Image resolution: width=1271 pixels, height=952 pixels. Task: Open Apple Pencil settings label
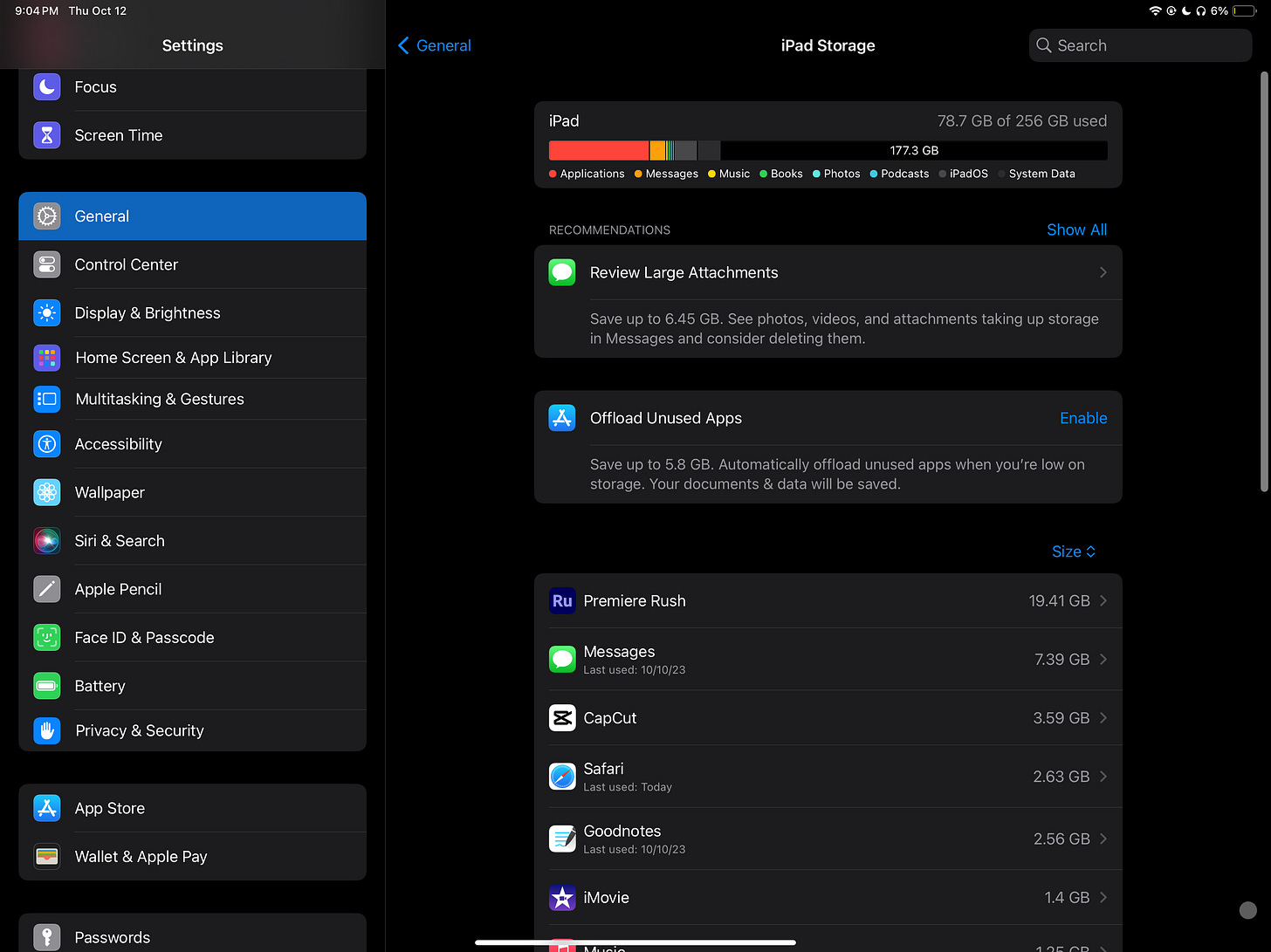(x=118, y=589)
